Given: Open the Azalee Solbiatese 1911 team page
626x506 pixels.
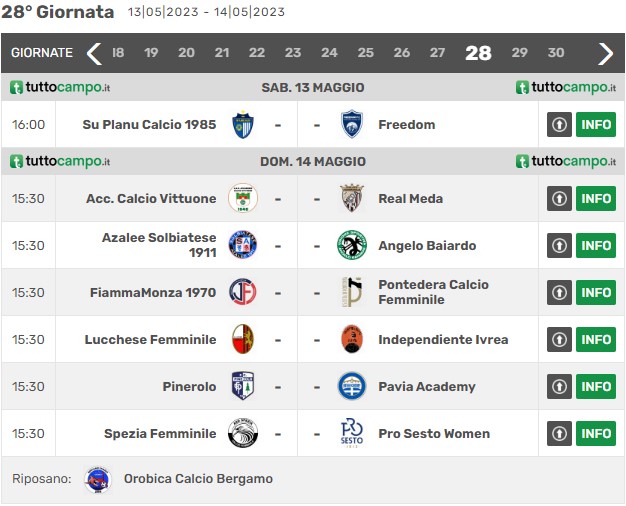Looking at the screenshot, I should [159, 245].
